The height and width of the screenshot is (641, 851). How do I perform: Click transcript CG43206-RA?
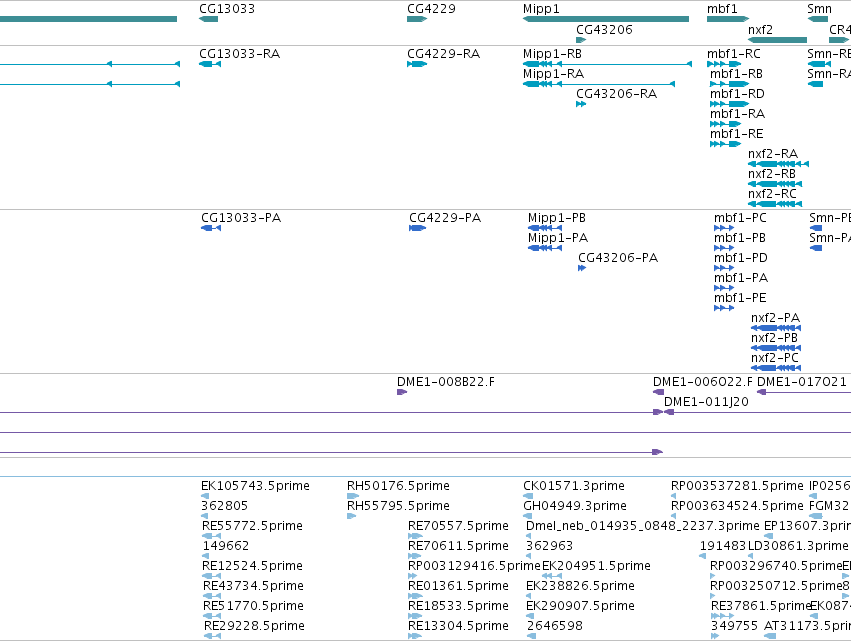click(617, 94)
